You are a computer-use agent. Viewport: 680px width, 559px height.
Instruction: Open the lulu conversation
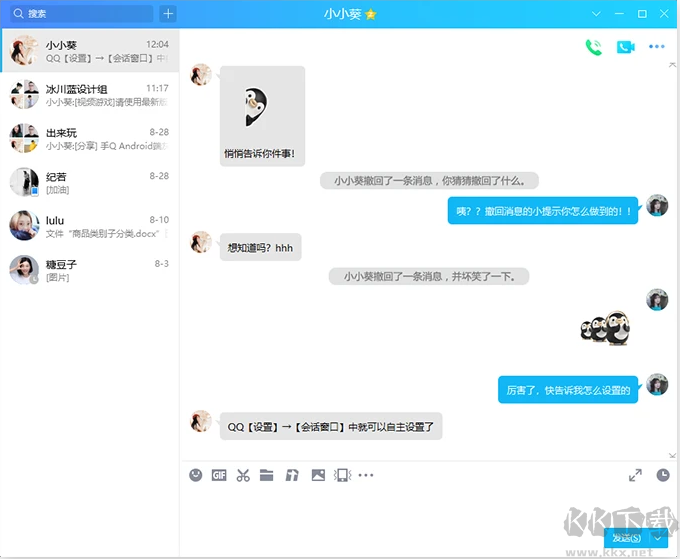(x=89, y=226)
